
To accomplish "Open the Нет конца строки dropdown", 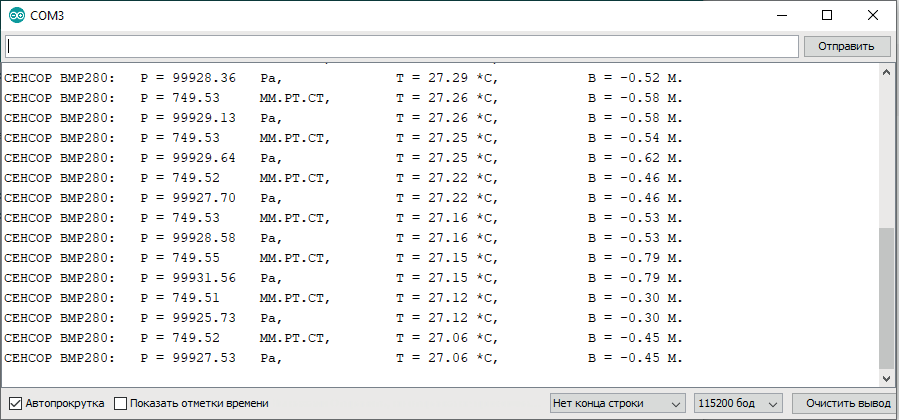I will coord(617,403).
